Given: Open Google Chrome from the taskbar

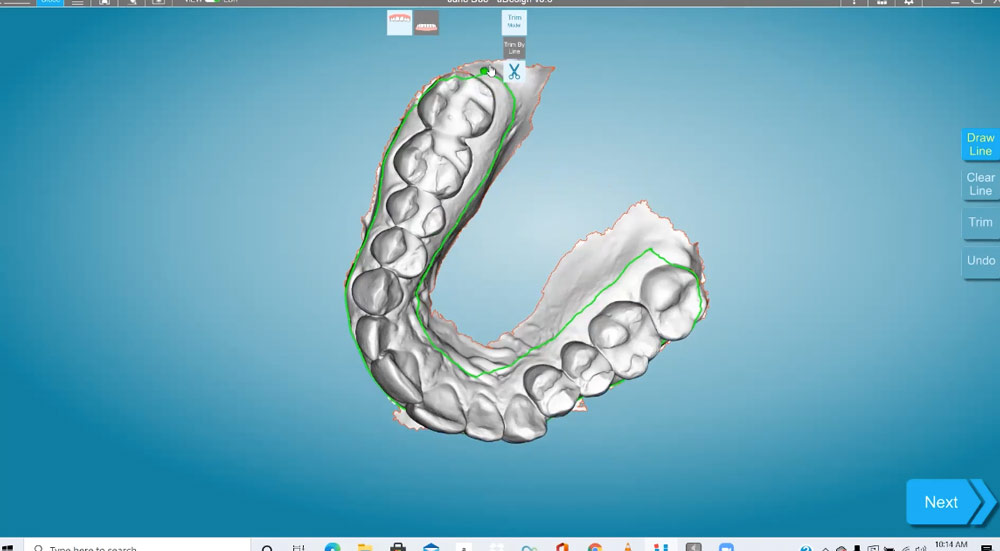Looking at the screenshot, I should click(595, 547).
